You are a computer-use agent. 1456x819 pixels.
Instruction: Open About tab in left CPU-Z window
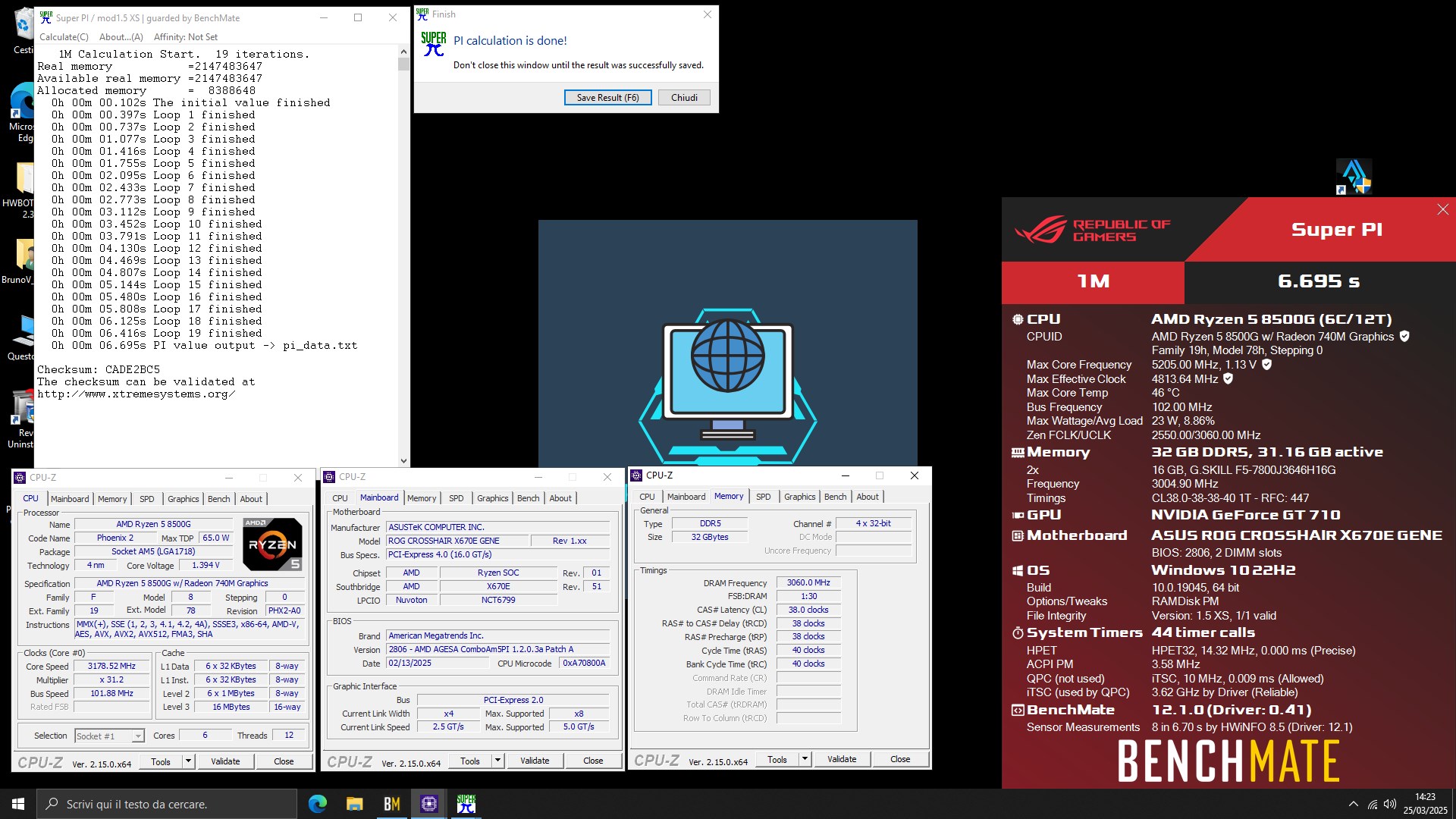pos(251,499)
